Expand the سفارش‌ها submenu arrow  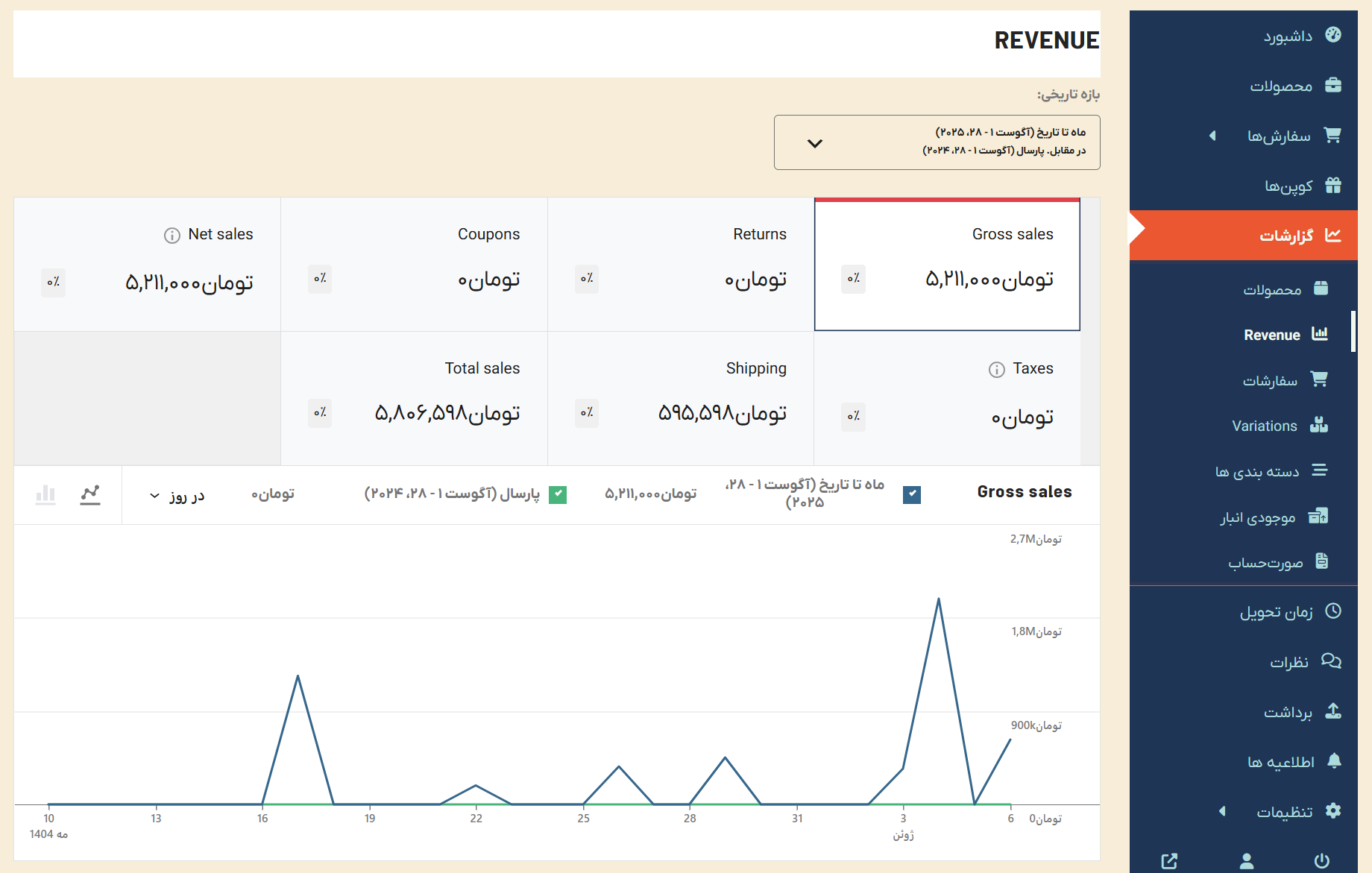point(1212,136)
